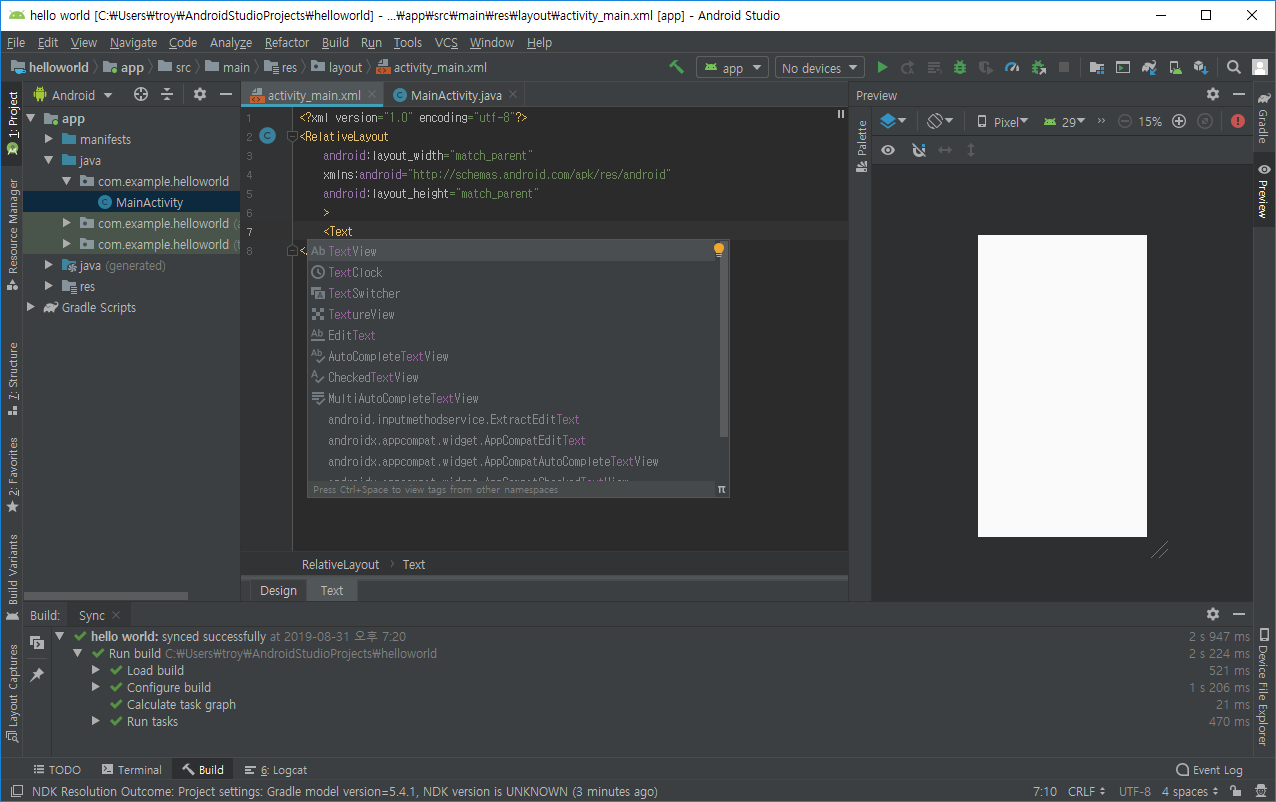
Task: Open the Analyze menu
Action: point(231,42)
